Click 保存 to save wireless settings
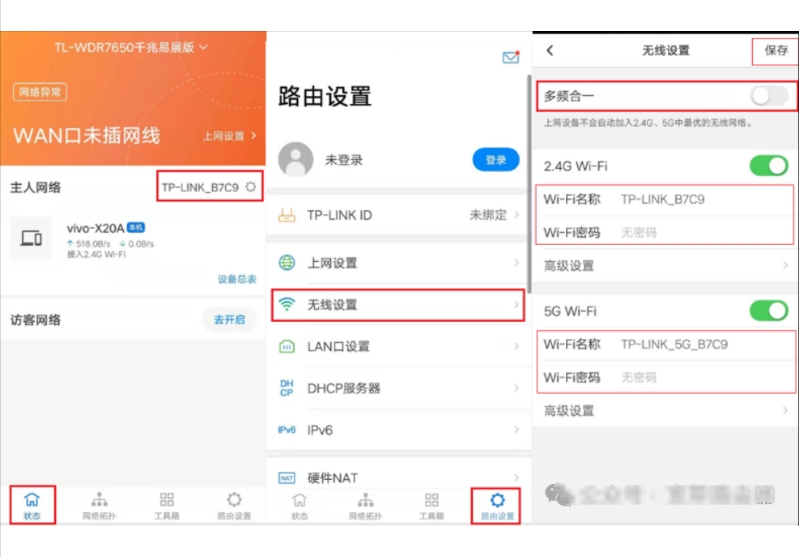The width and height of the screenshot is (799, 557). [776, 50]
